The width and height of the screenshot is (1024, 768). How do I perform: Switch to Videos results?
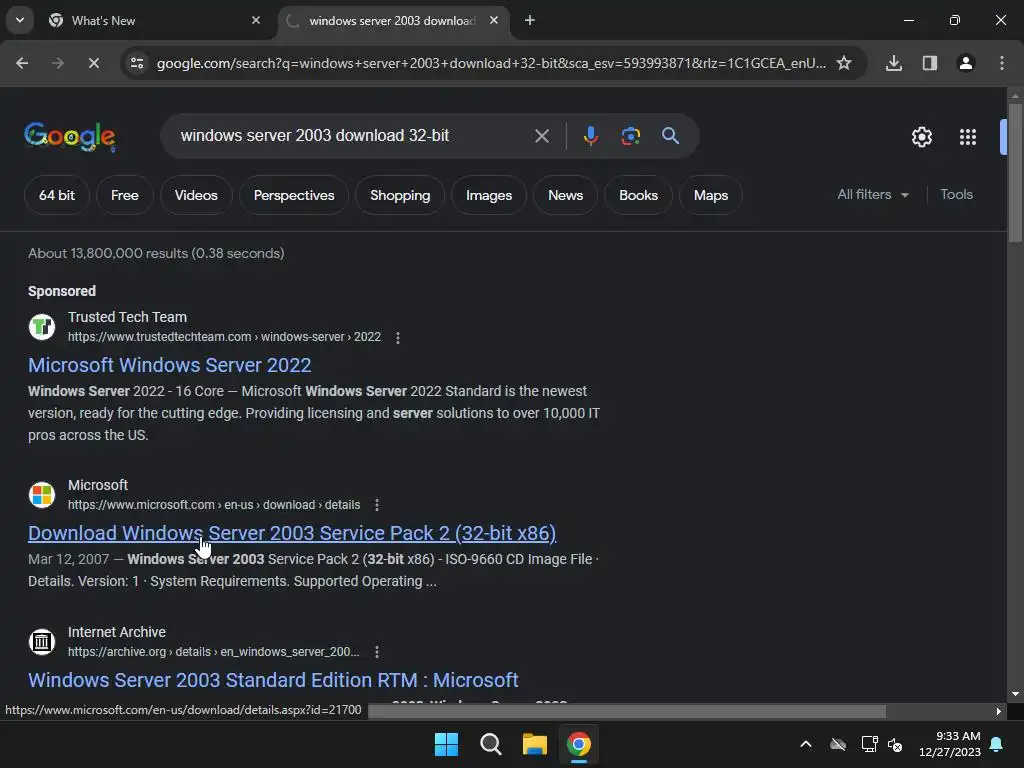tap(196, 195)
